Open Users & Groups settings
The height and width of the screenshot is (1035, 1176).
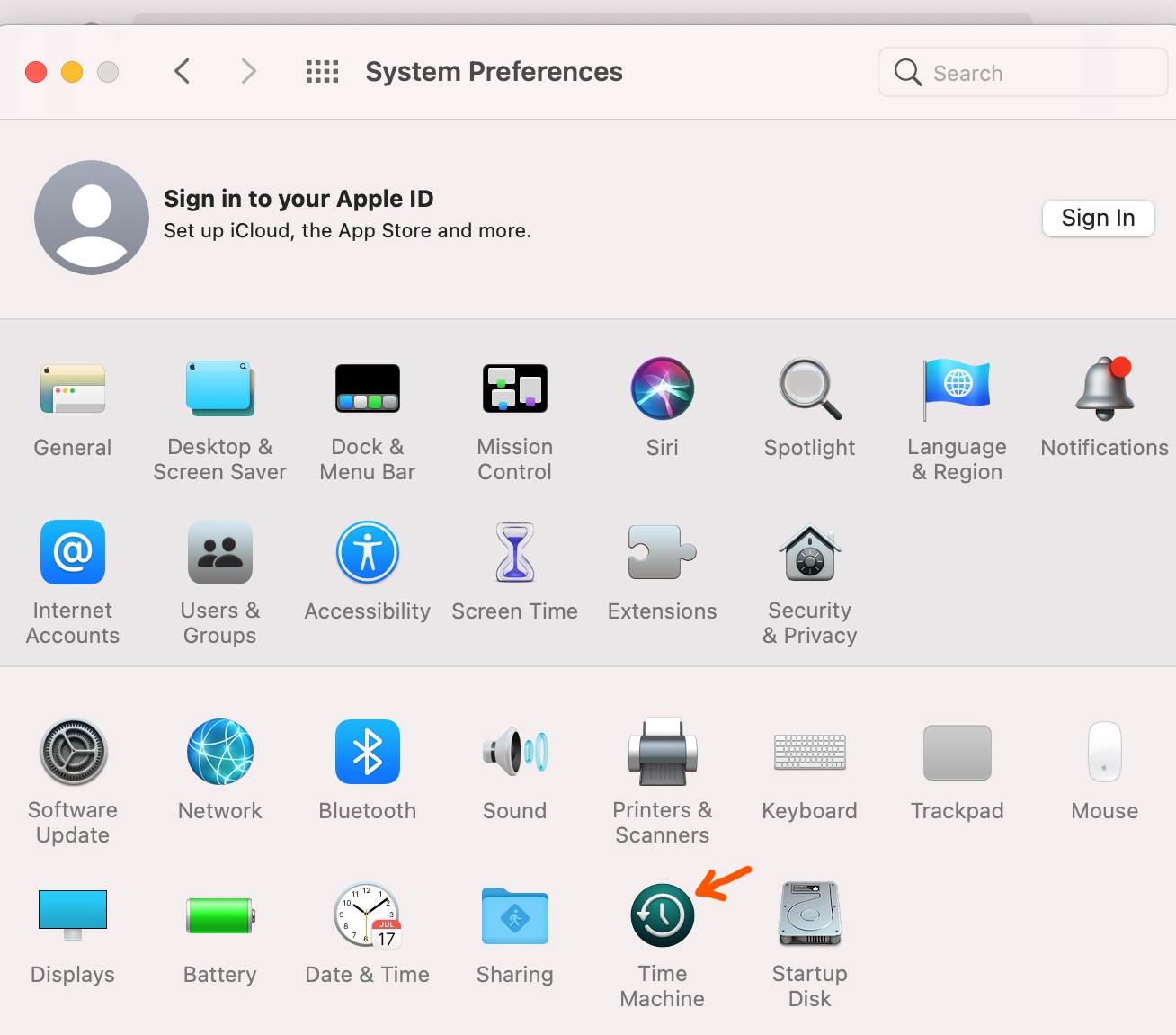point(220,552)
